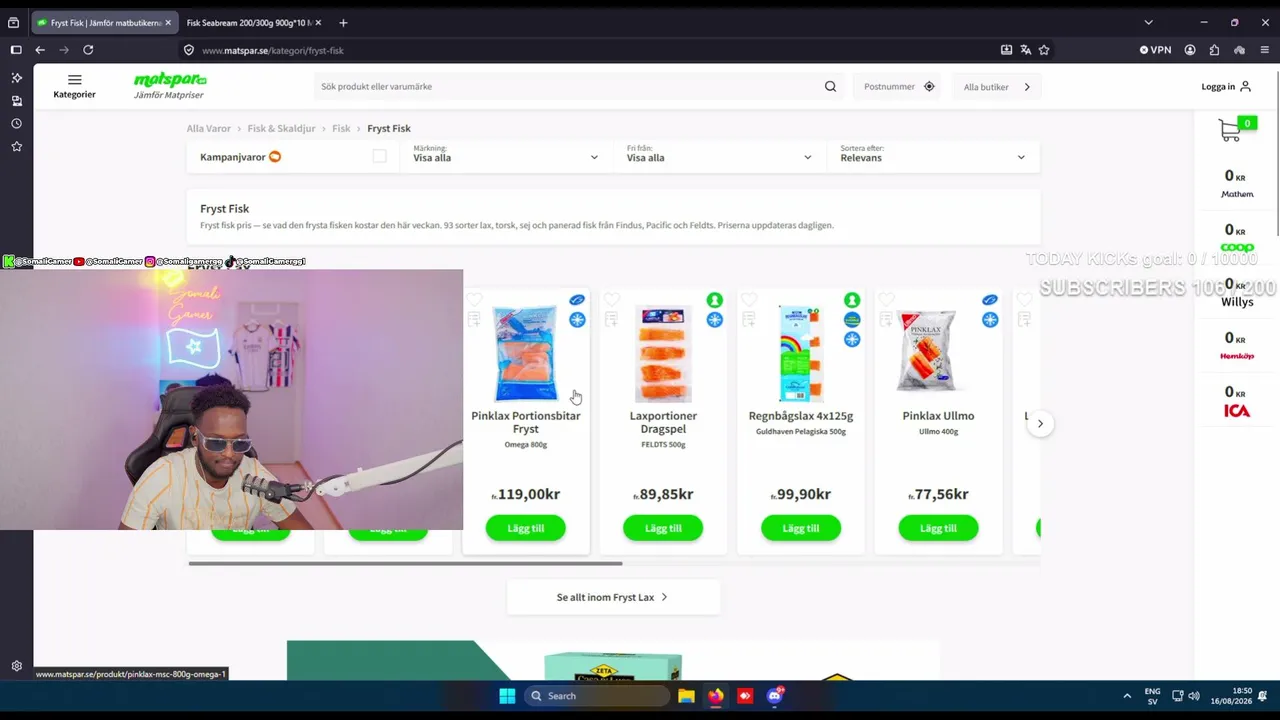The image size is (1280, 720).
Task: Click the Postnummer input field
Action: 889,87
